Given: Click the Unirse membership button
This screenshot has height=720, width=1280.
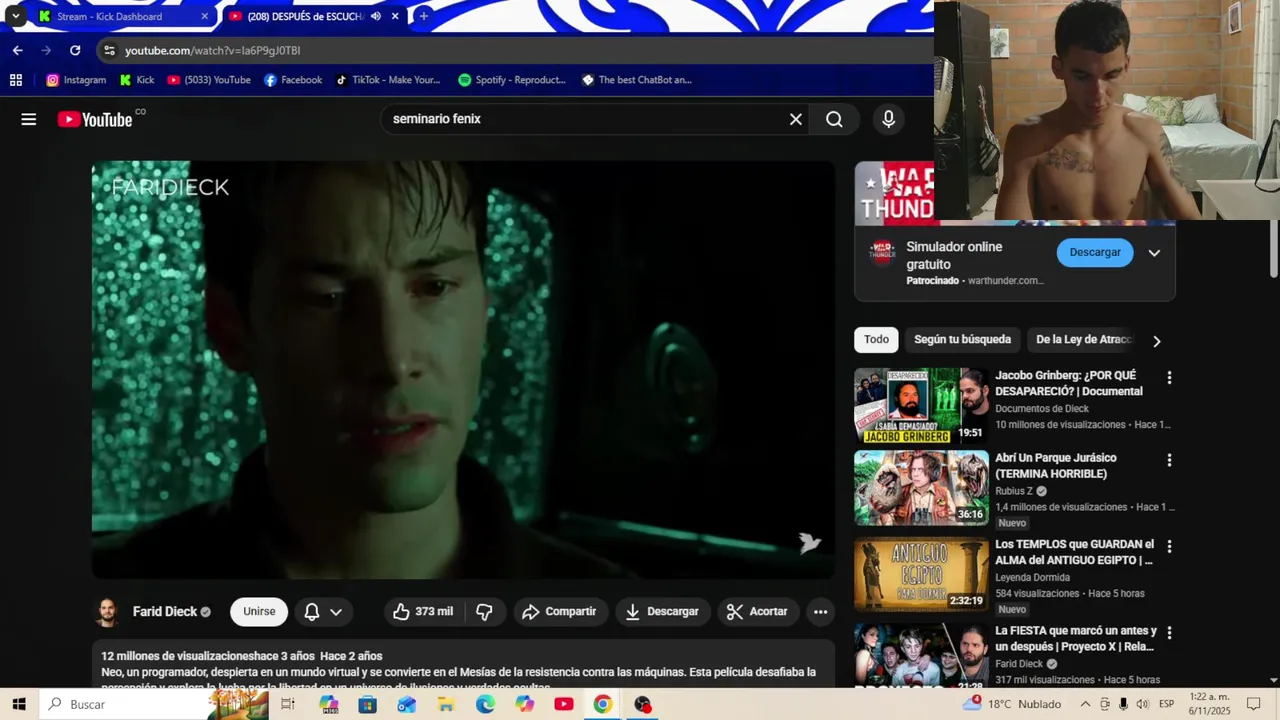Looking at the screenshot, I should 259,612.
